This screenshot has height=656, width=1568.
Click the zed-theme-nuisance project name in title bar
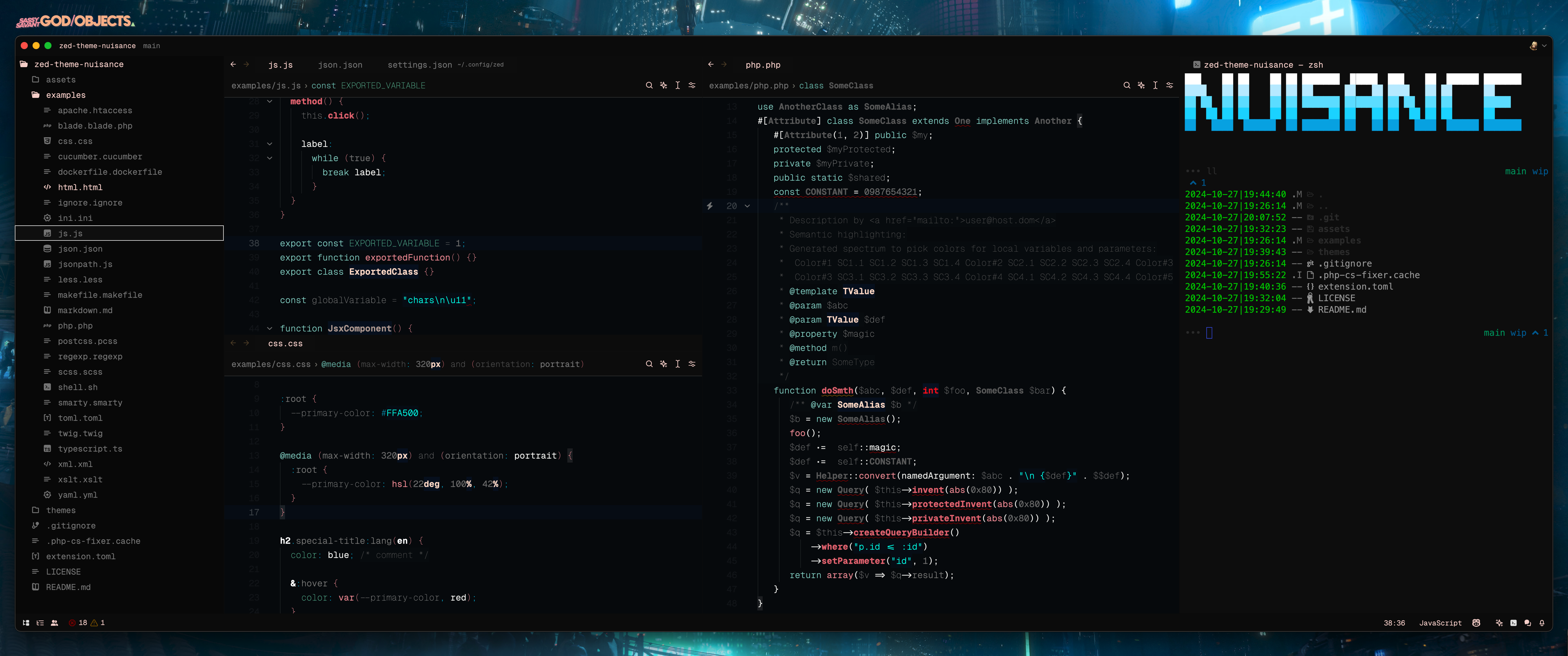pos(97,46)
